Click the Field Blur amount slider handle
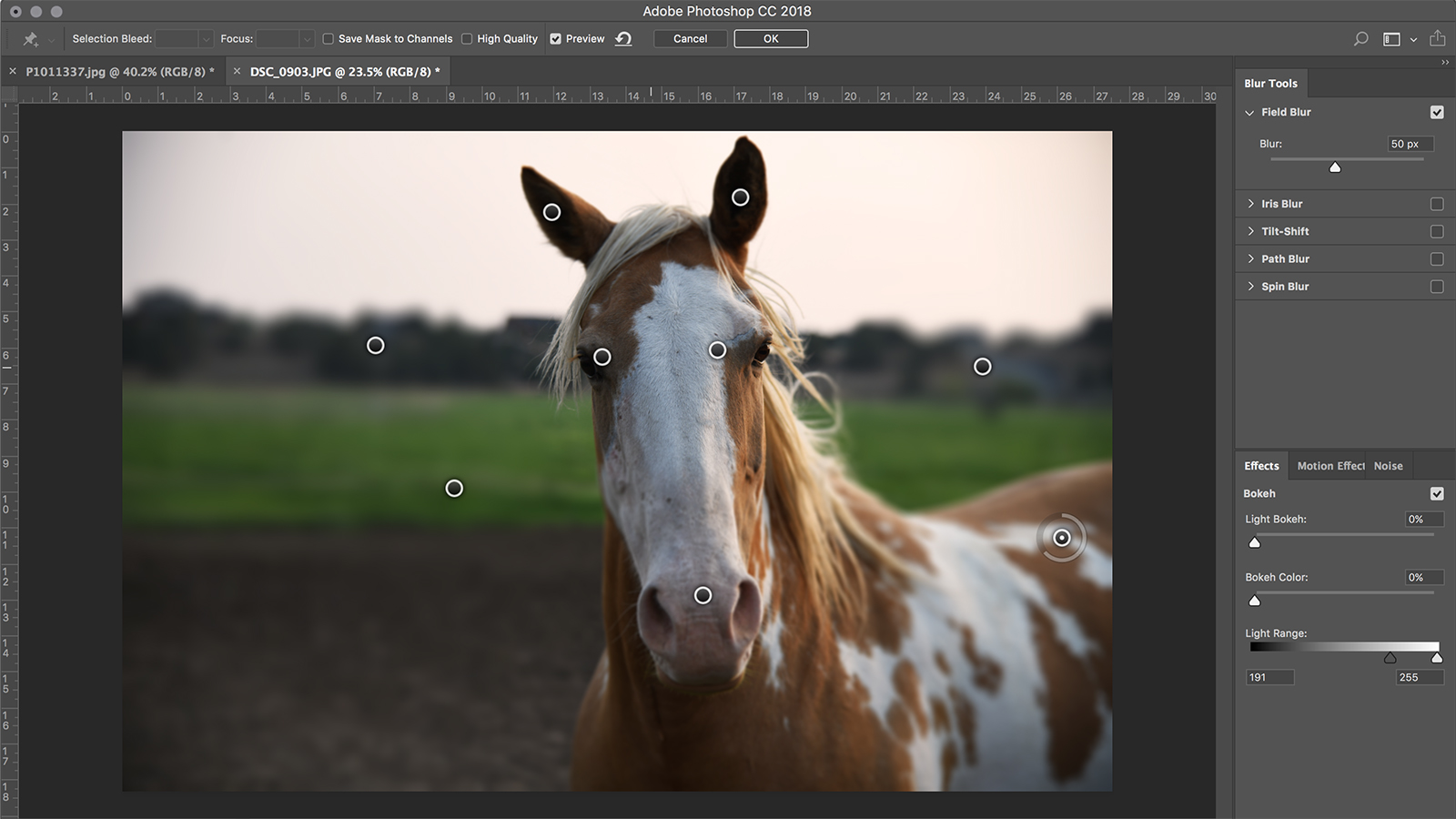1456x819 pixels. point(1335,167)
